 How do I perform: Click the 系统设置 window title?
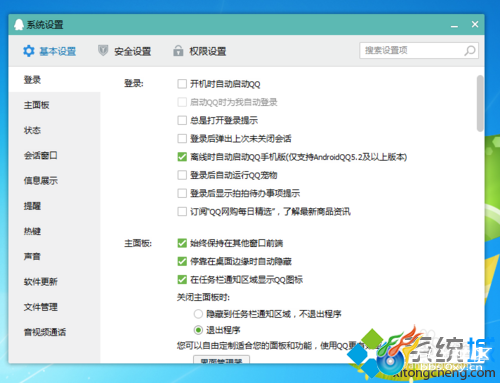point(45,25)
